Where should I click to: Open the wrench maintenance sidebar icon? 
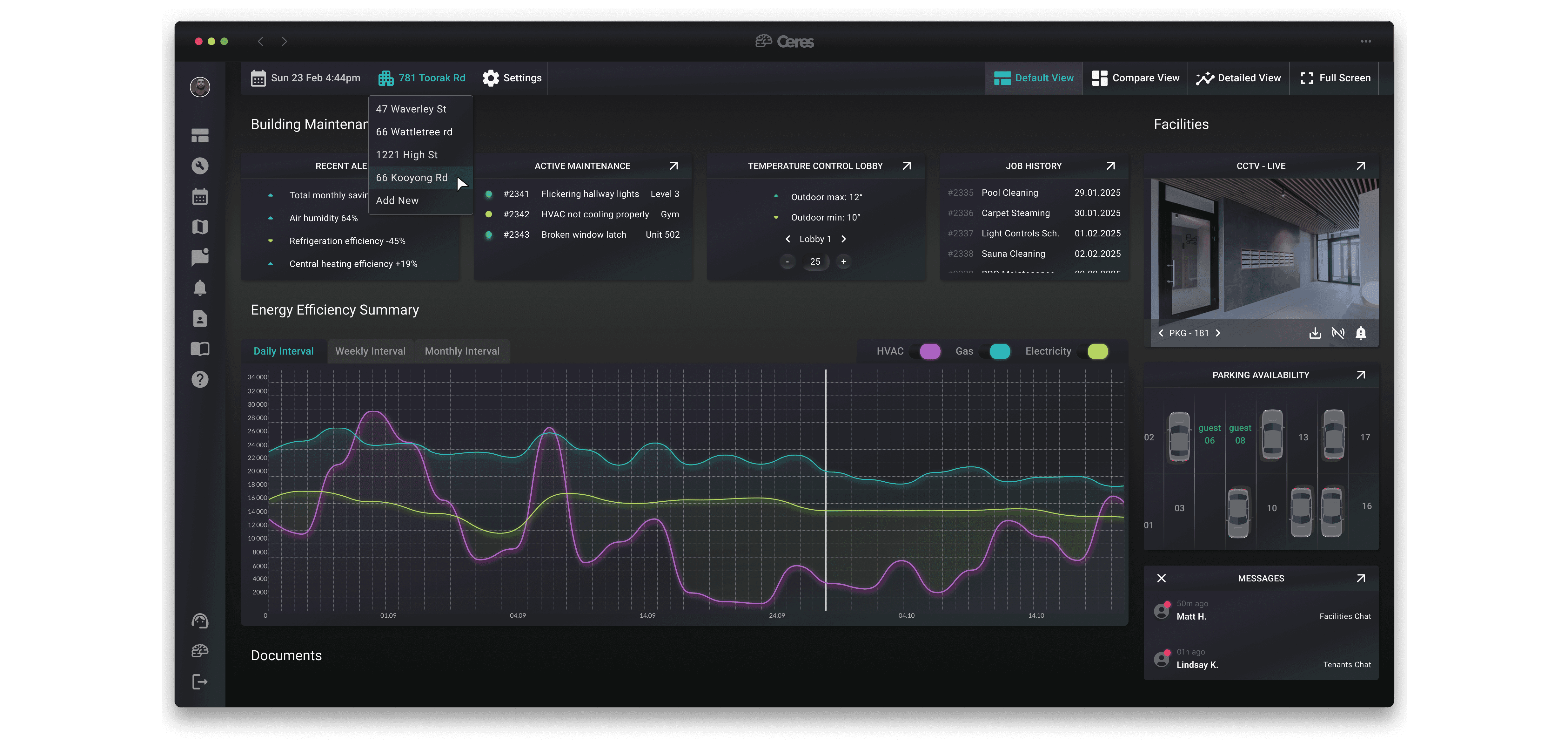(200, 166)
